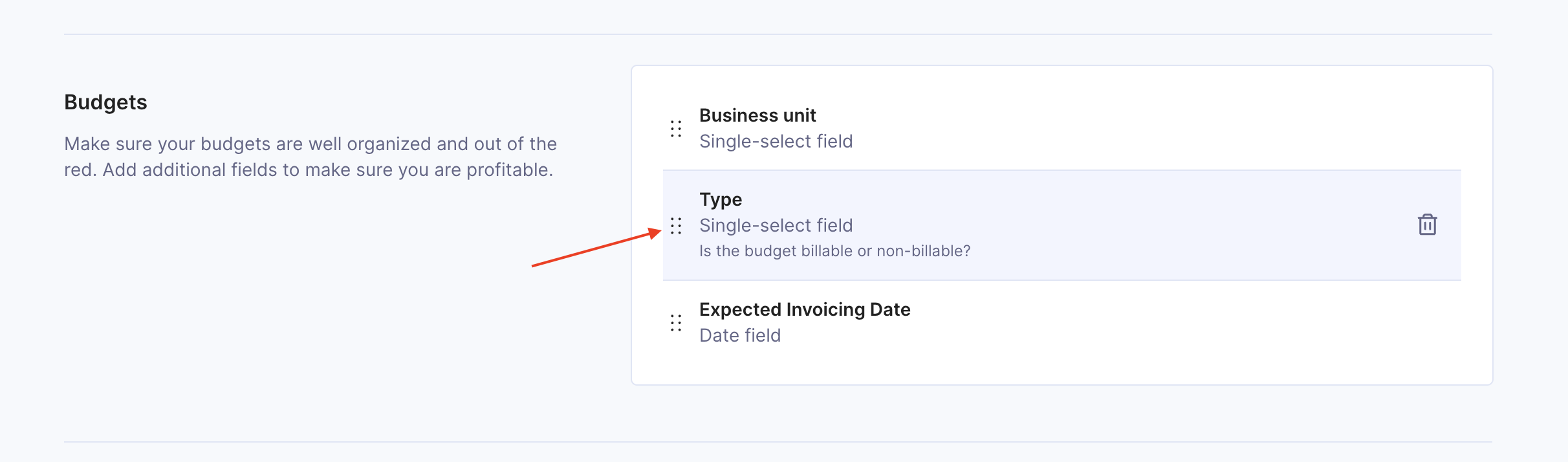Open the Type field title
This screenshot has width=1568, height=462.
tap(721, 199)
